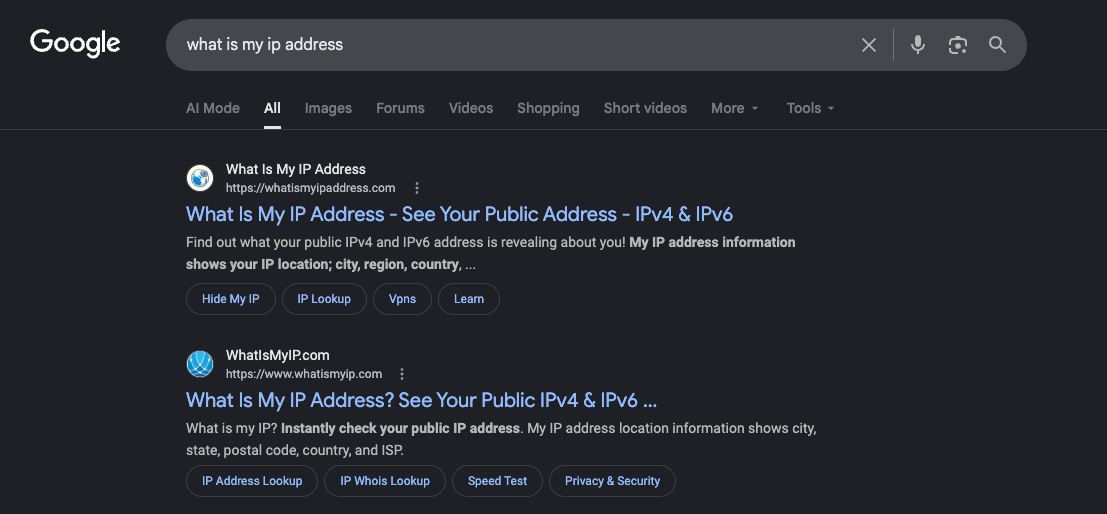Click snippet text 'My IP address information'
1107x514 pixels.
coord(712,242)
